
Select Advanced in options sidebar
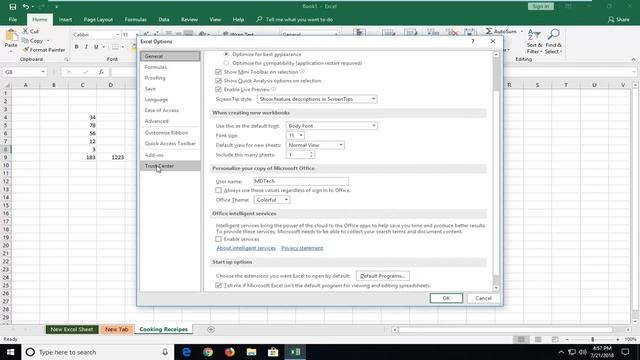[170, 121]
